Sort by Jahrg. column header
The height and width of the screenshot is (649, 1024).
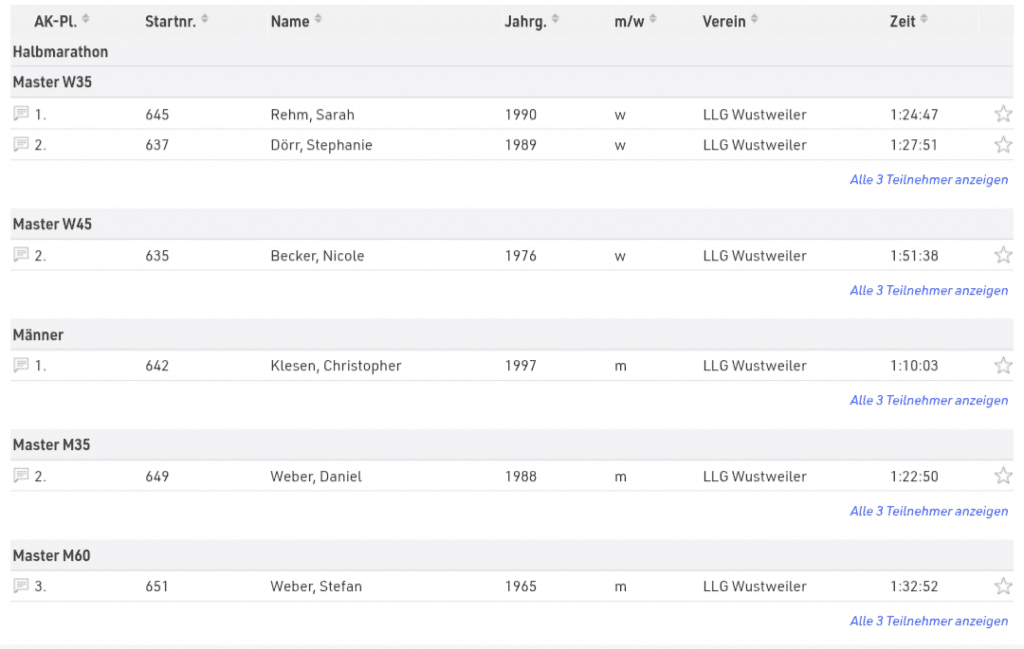[556, 20]
